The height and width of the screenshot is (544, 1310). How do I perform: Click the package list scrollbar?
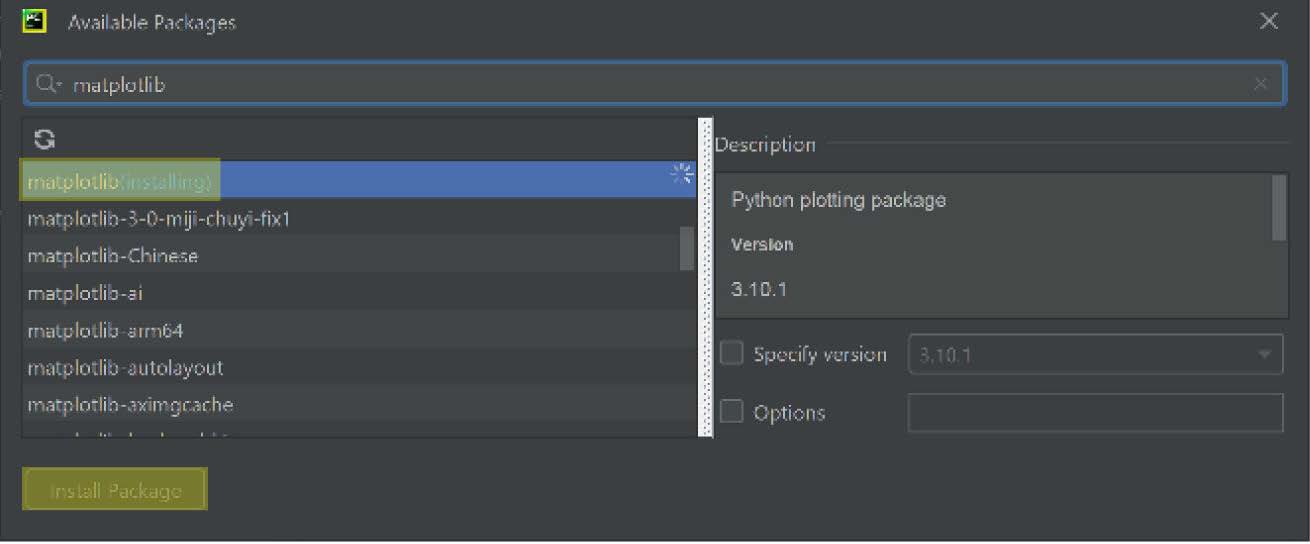pyautogui.click(x=687, y=248)
